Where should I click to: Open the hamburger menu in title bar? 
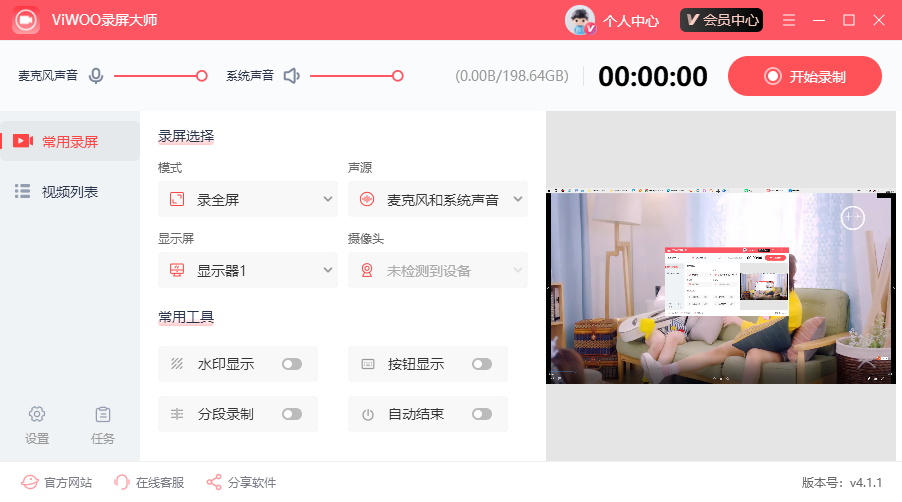pos(789,20)
